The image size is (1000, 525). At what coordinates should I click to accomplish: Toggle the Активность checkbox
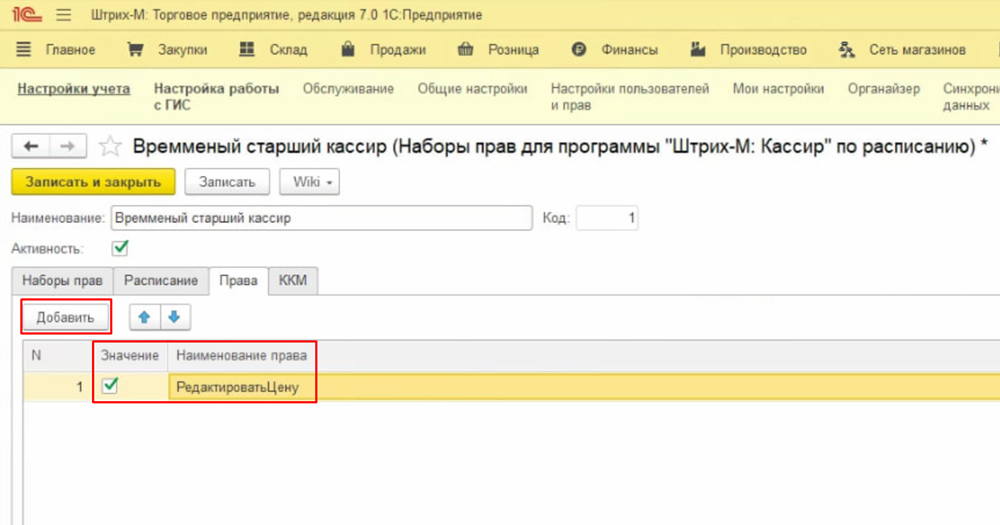point(121,247)
